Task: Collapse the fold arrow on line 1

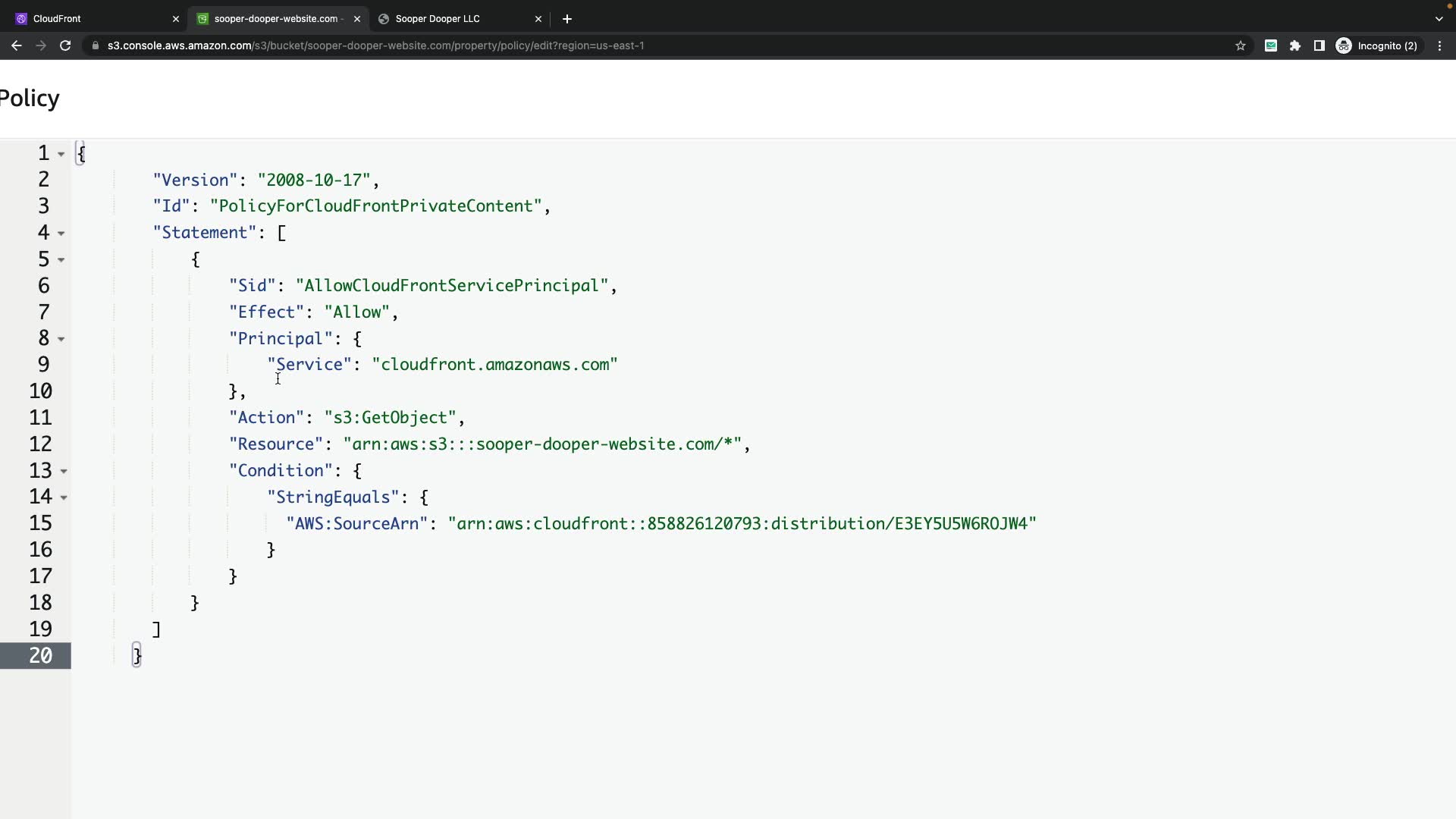Action: (x=61, y=154)
